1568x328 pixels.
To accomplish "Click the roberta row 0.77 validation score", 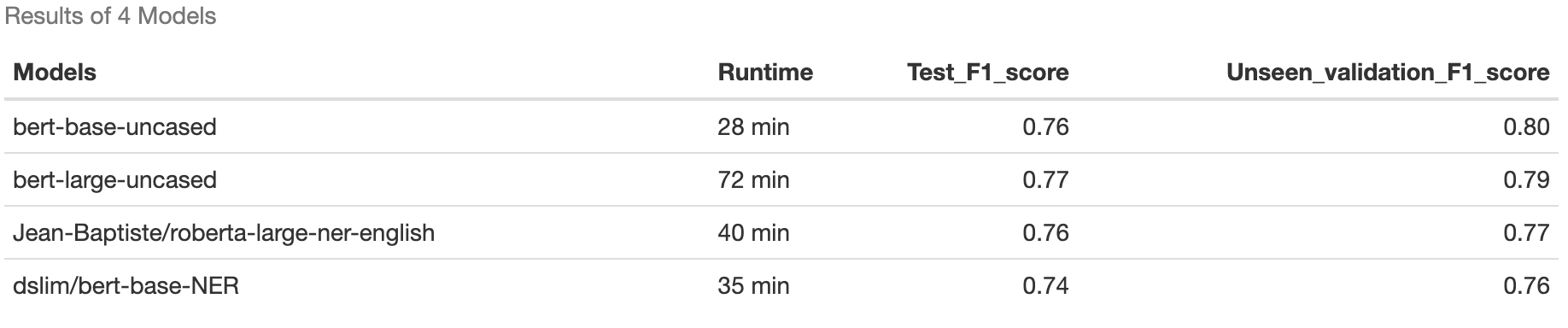I will click(1526, 233).
